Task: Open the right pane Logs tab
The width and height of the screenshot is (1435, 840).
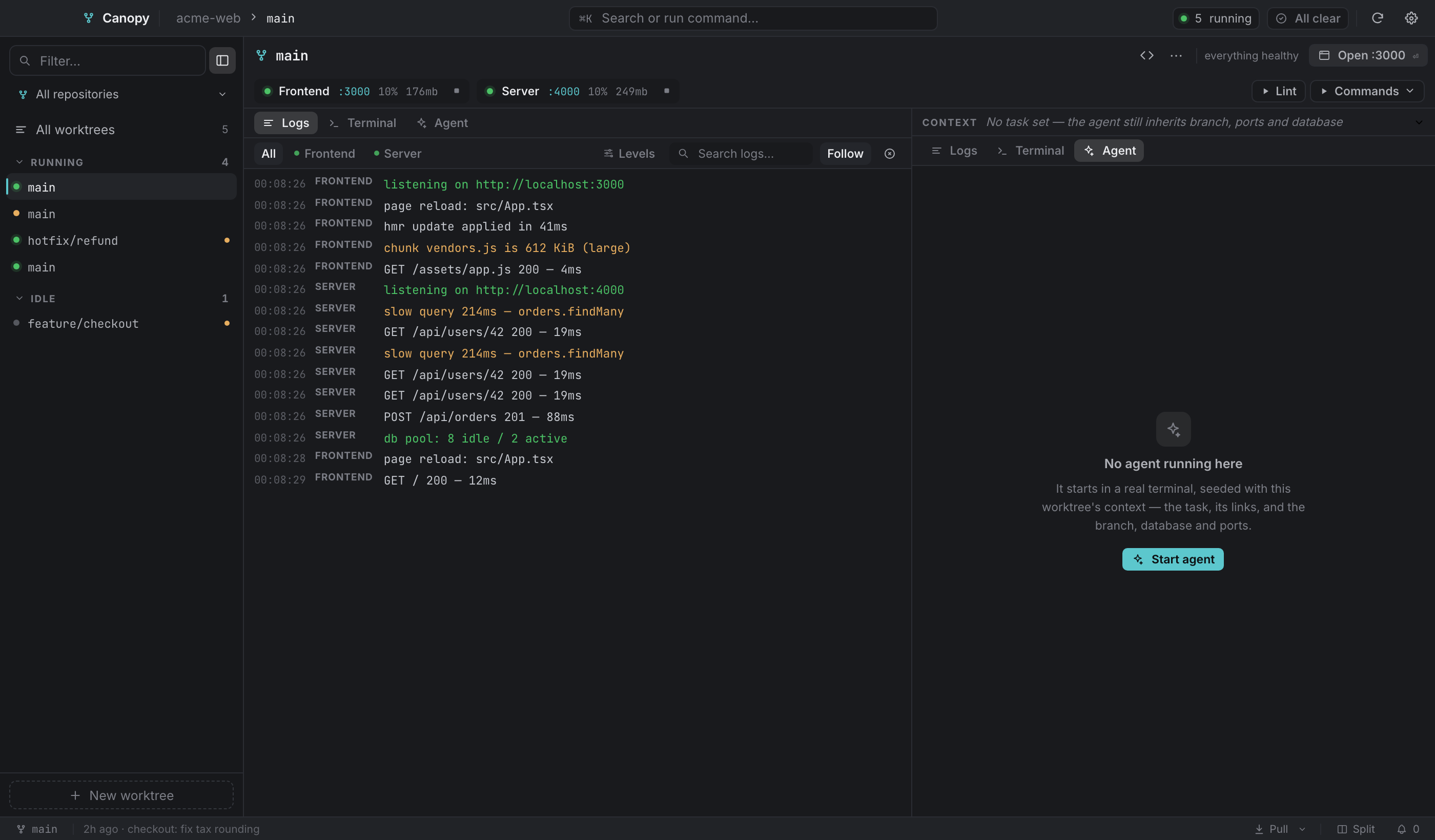Action: coord(954,151)
